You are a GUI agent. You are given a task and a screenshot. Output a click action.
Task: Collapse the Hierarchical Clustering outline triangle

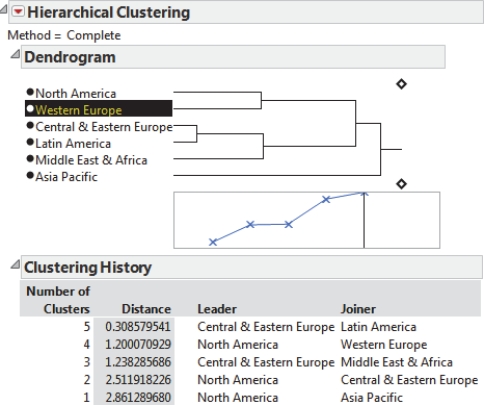tap(3, 10)
